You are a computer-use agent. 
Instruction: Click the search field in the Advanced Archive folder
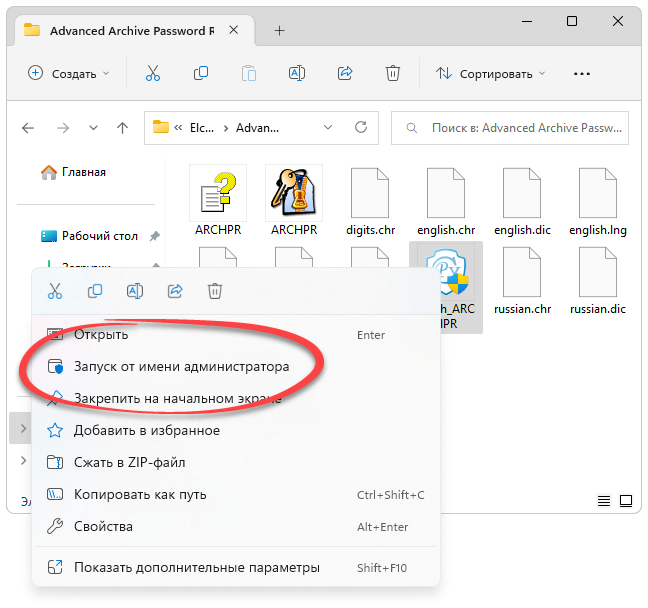[510, 128]
